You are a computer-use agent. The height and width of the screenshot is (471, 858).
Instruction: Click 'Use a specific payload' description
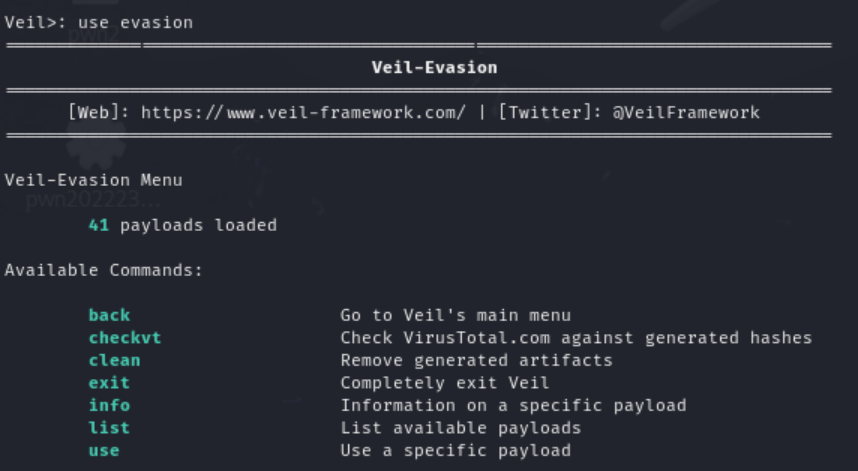tap(456, 450)
